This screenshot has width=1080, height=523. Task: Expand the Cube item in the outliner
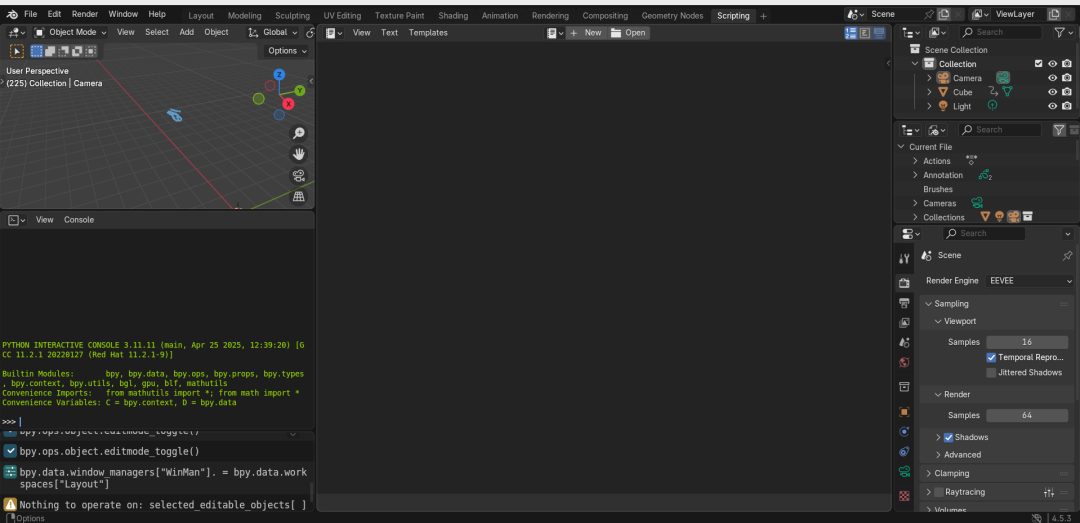pos(929,92)
